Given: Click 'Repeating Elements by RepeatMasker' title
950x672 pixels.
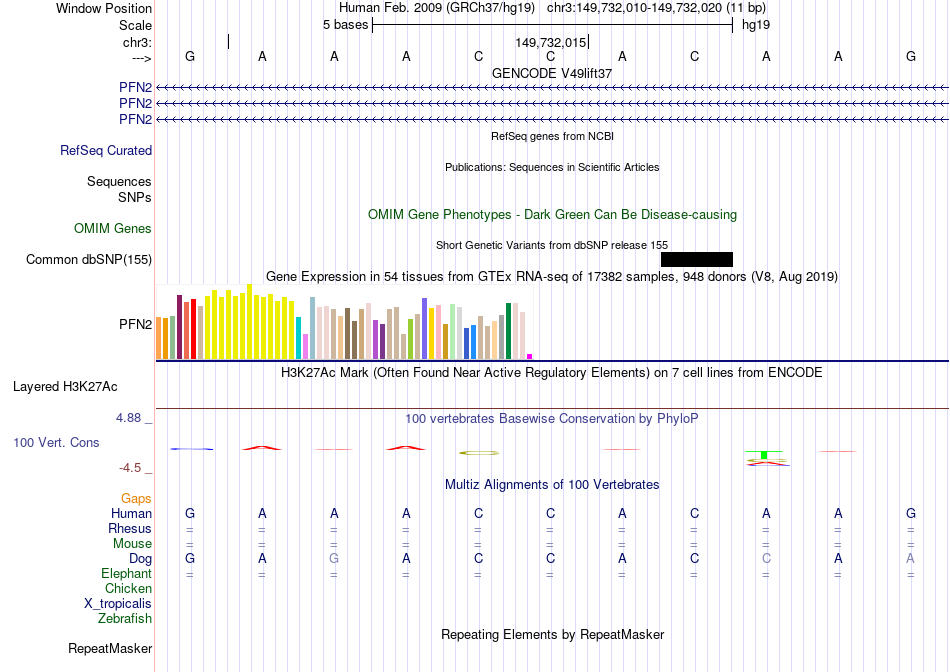Looking at the screenshot, I should tap(553, 635).
